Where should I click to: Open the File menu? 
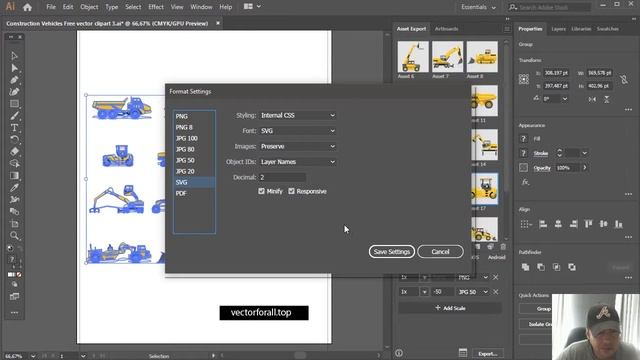(x=51, y=7)
